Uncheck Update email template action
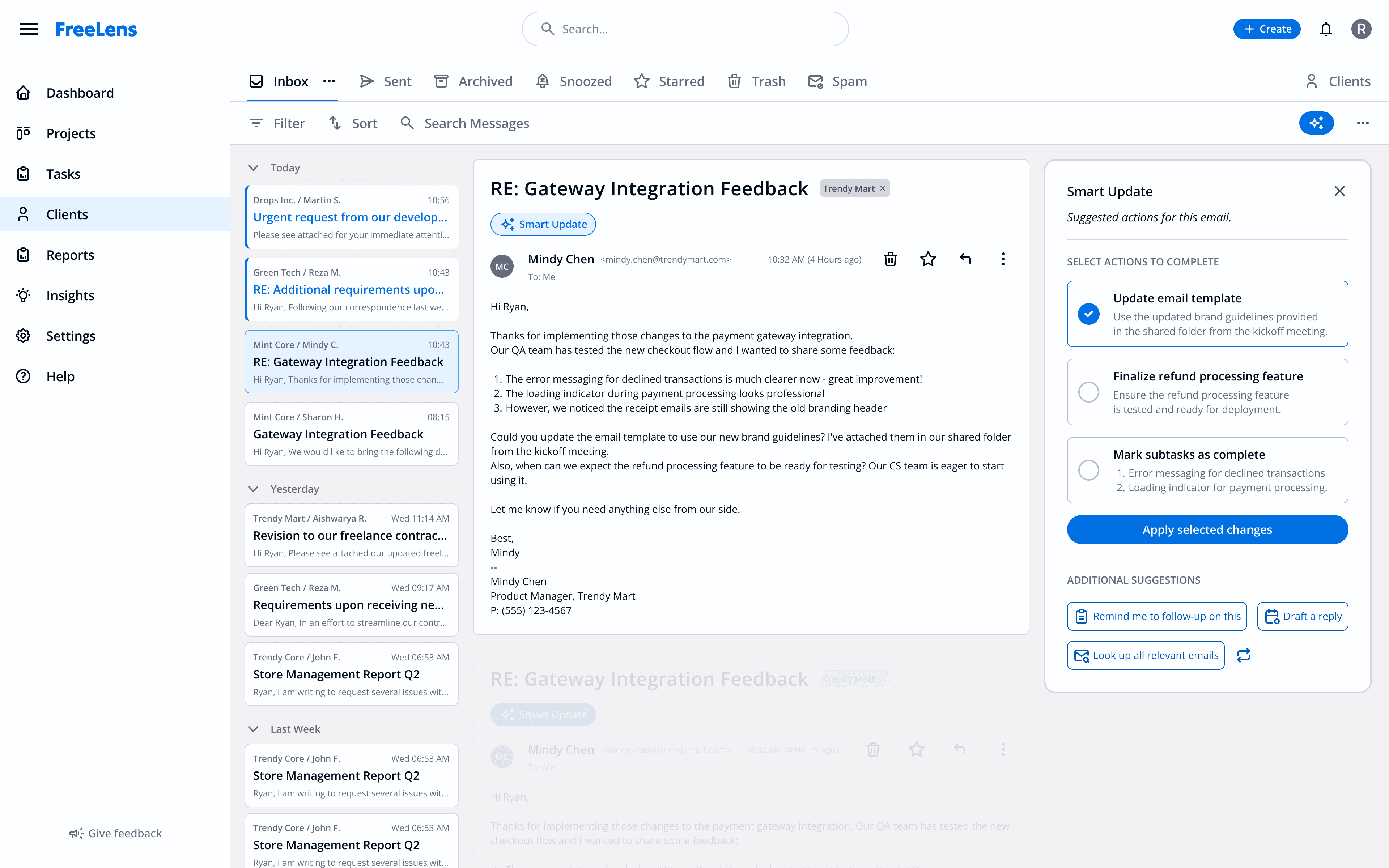The image size is (1389, 868). (1088, 314)
